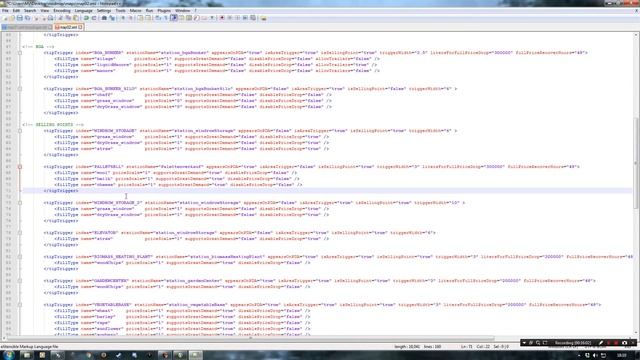Toggle word wrap in the toolbar
This screenshot has width=640, height=360.
click(158, 18)
